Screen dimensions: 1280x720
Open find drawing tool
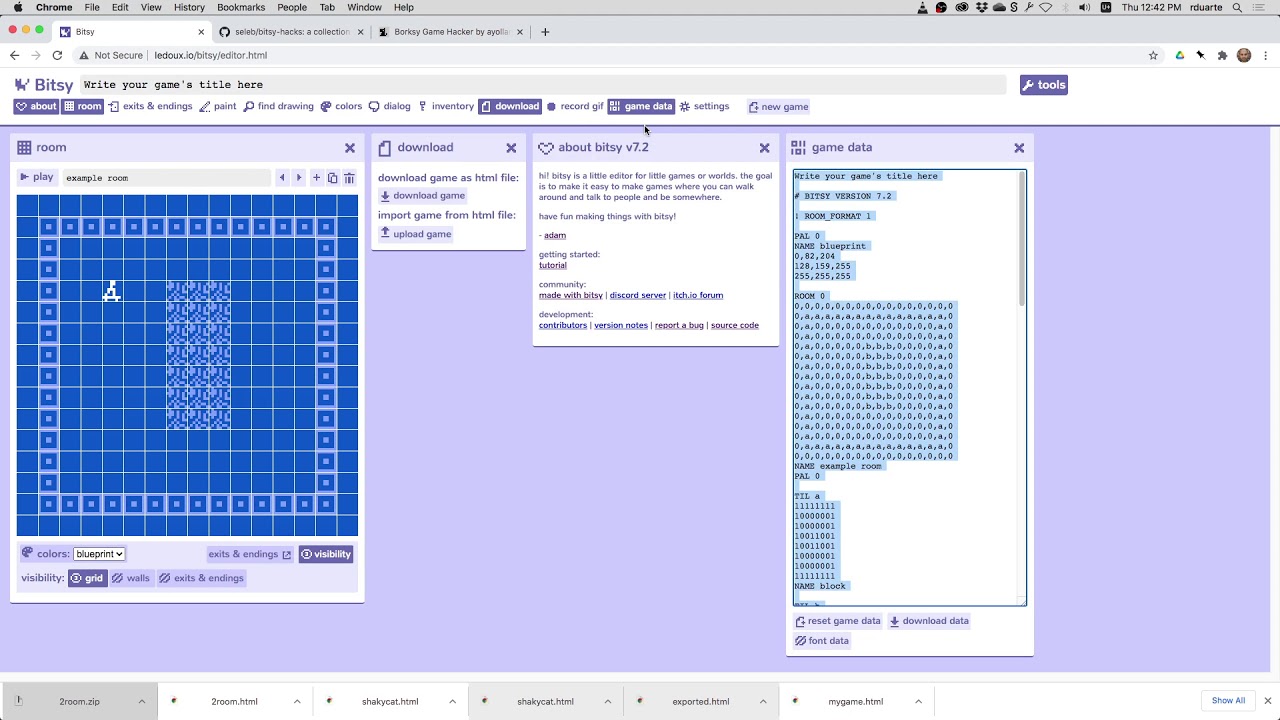[279, 106]
